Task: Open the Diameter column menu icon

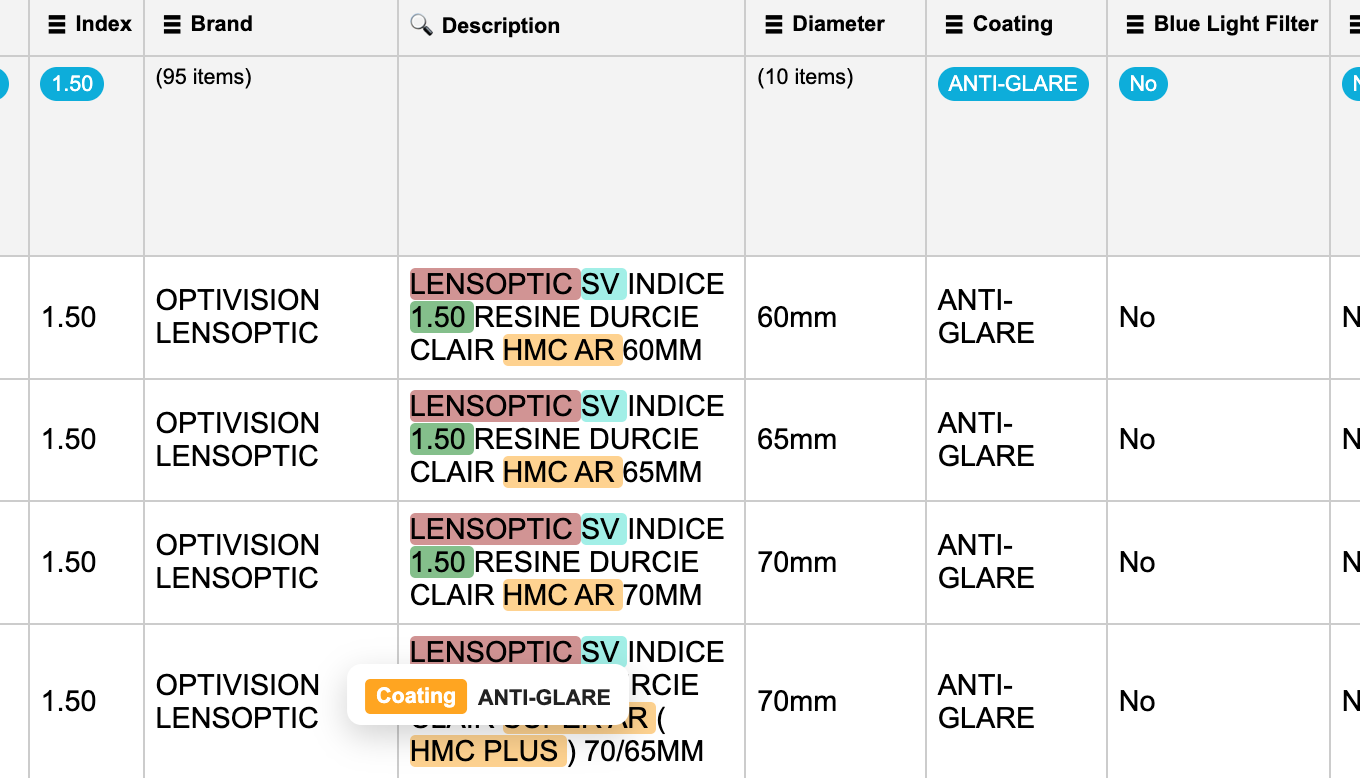Action: click(774, 24)
